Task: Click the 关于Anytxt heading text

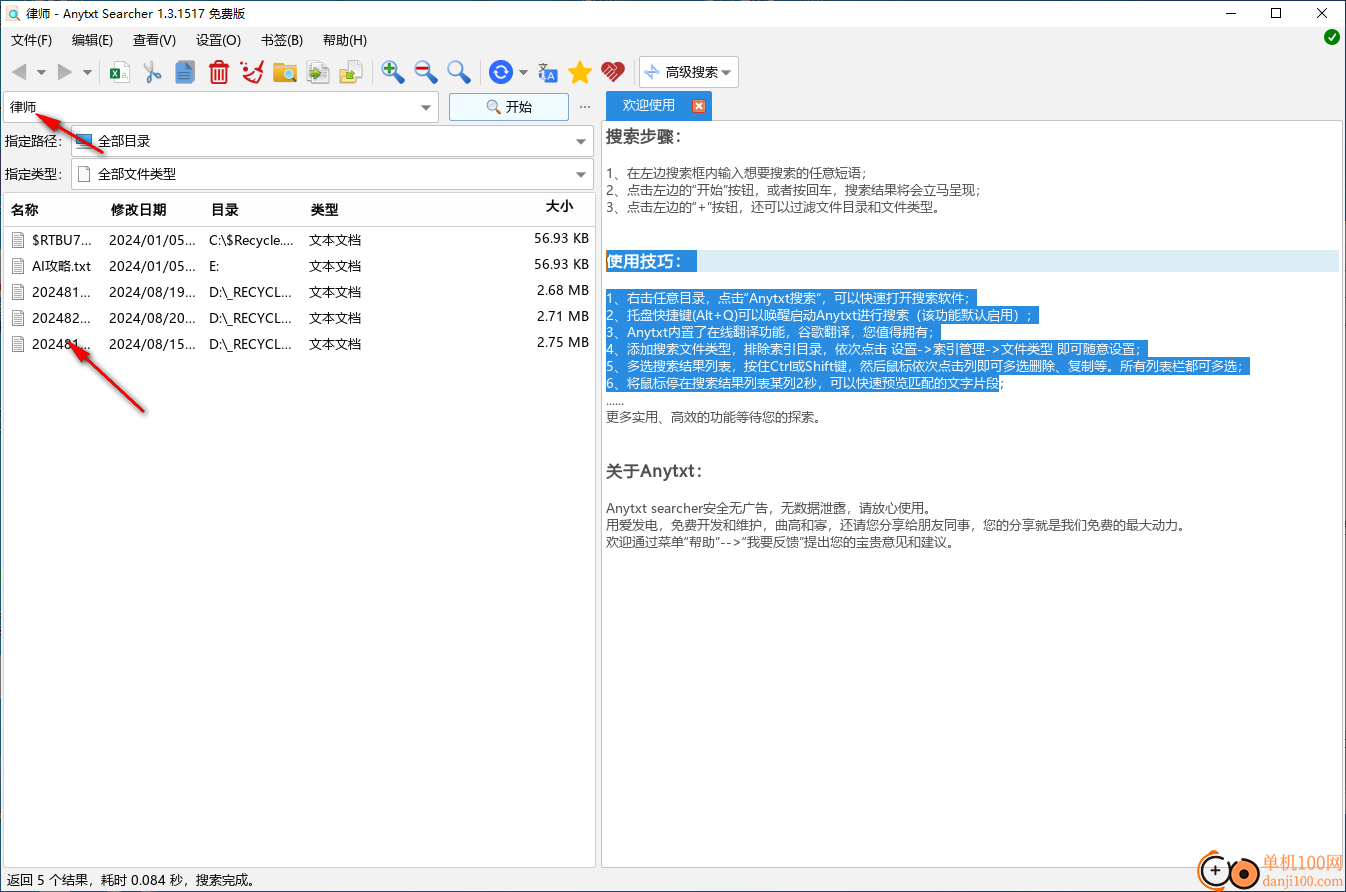Action: point(656,471)
